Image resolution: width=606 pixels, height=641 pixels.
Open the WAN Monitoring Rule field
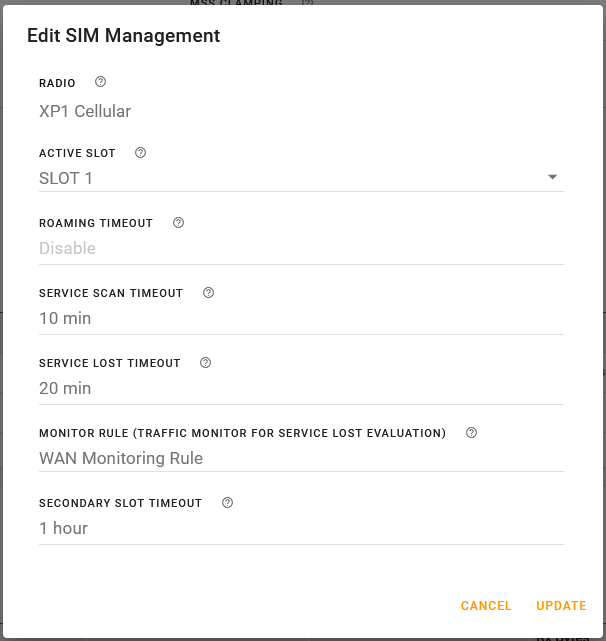point(300,458)
